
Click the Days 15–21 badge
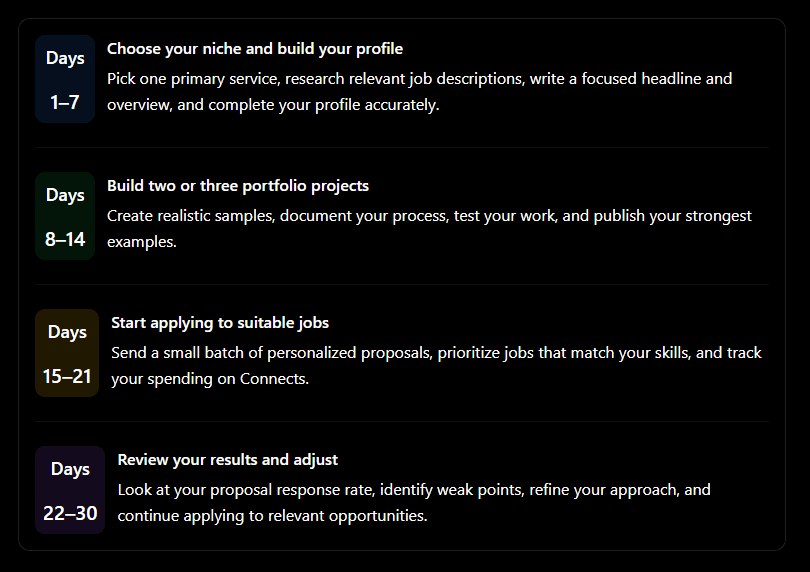pyautogui.click(x=67, y=353)
